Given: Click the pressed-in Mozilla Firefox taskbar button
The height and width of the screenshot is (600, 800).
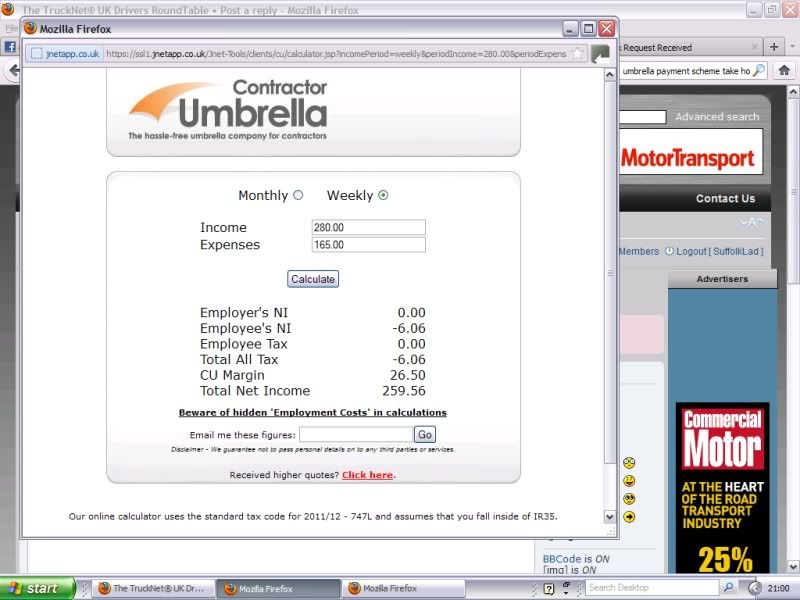Looking at the screenshot, I should pos(278,588).
